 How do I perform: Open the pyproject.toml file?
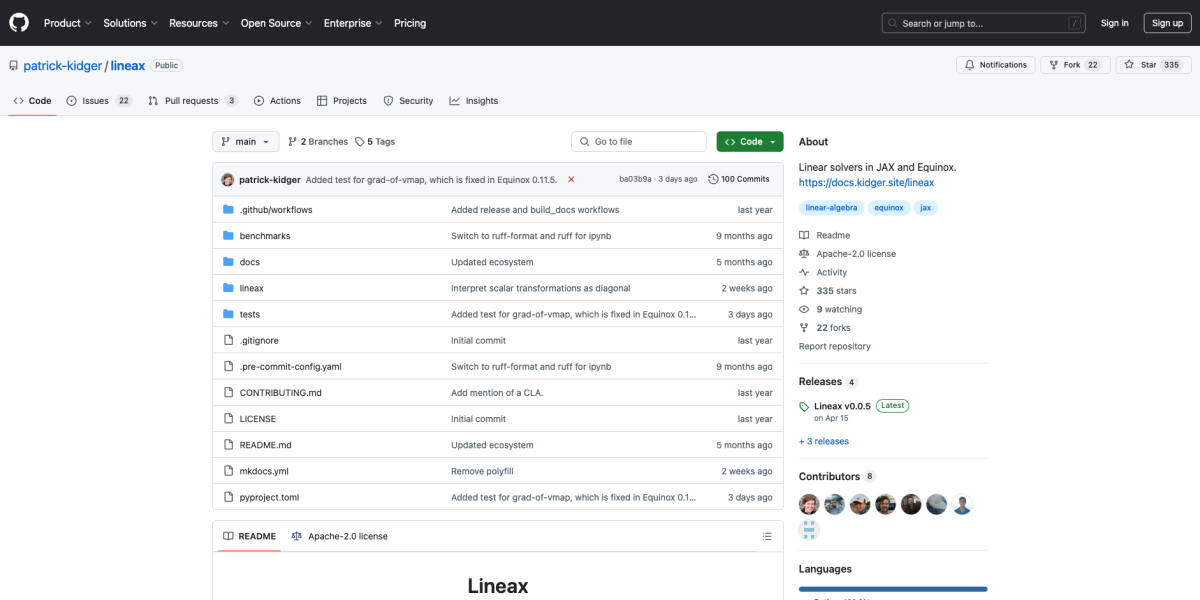coord(269,497)
